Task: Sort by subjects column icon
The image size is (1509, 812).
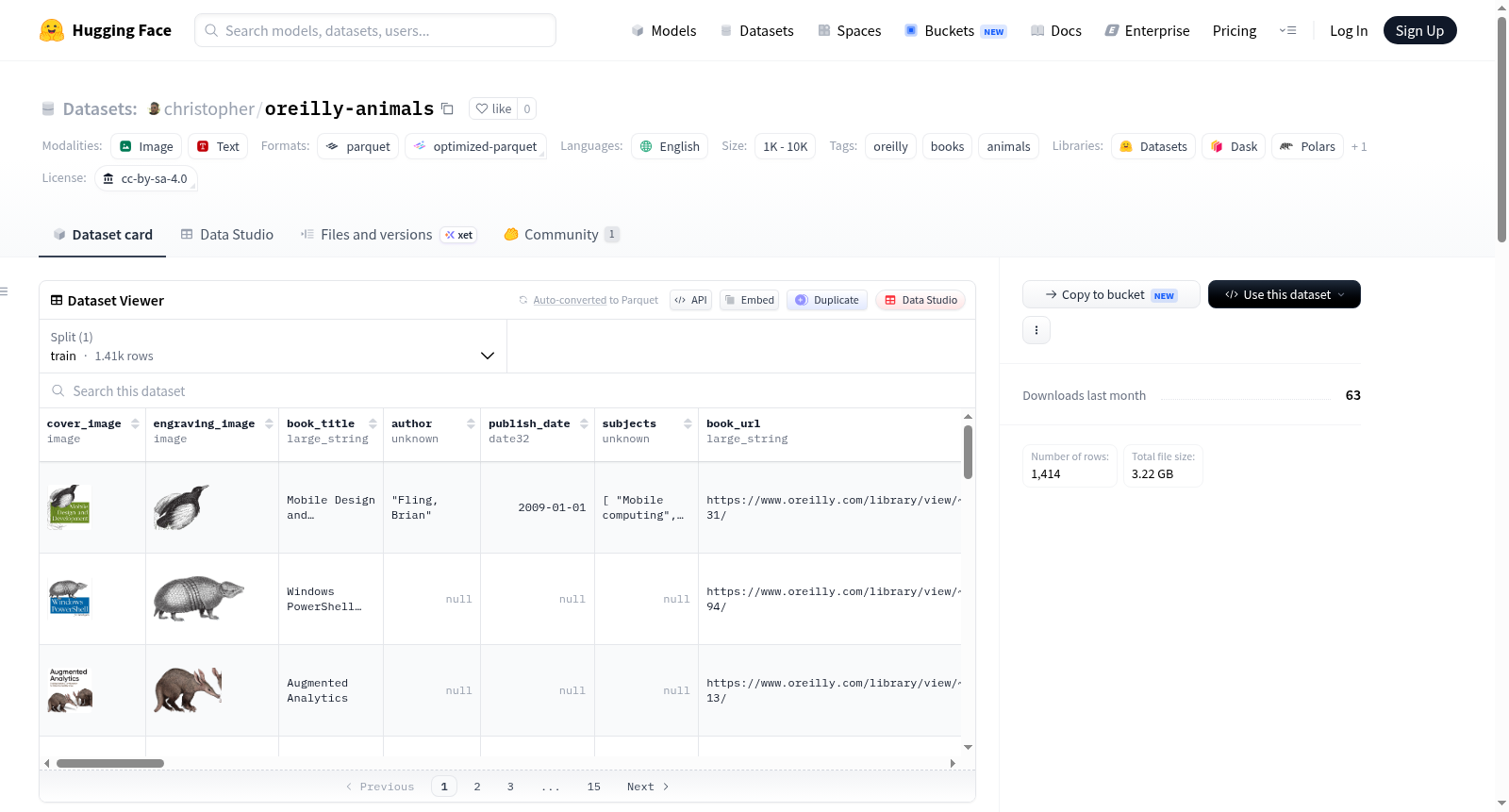Action: 688,423
